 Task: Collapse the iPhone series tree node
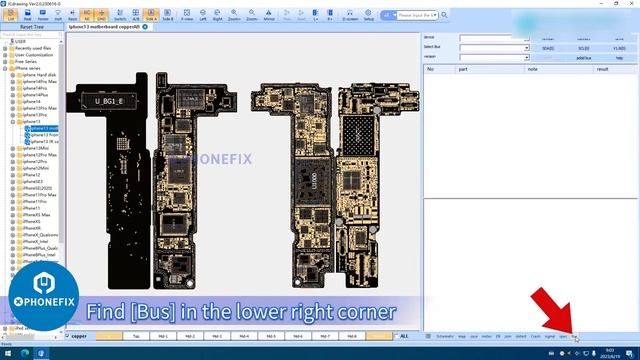(x=5, y=68)
